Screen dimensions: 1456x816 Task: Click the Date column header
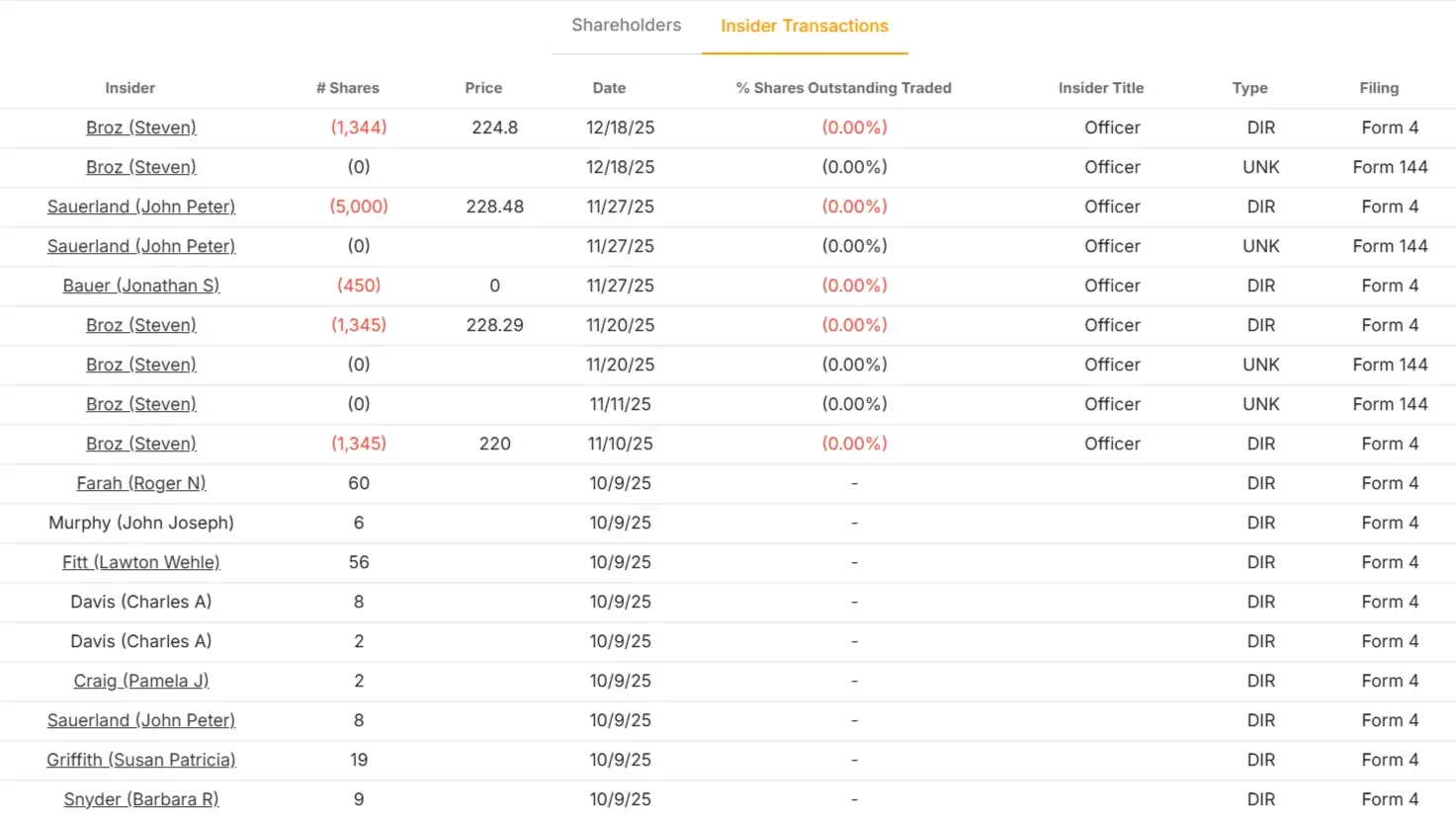point(609,88)
